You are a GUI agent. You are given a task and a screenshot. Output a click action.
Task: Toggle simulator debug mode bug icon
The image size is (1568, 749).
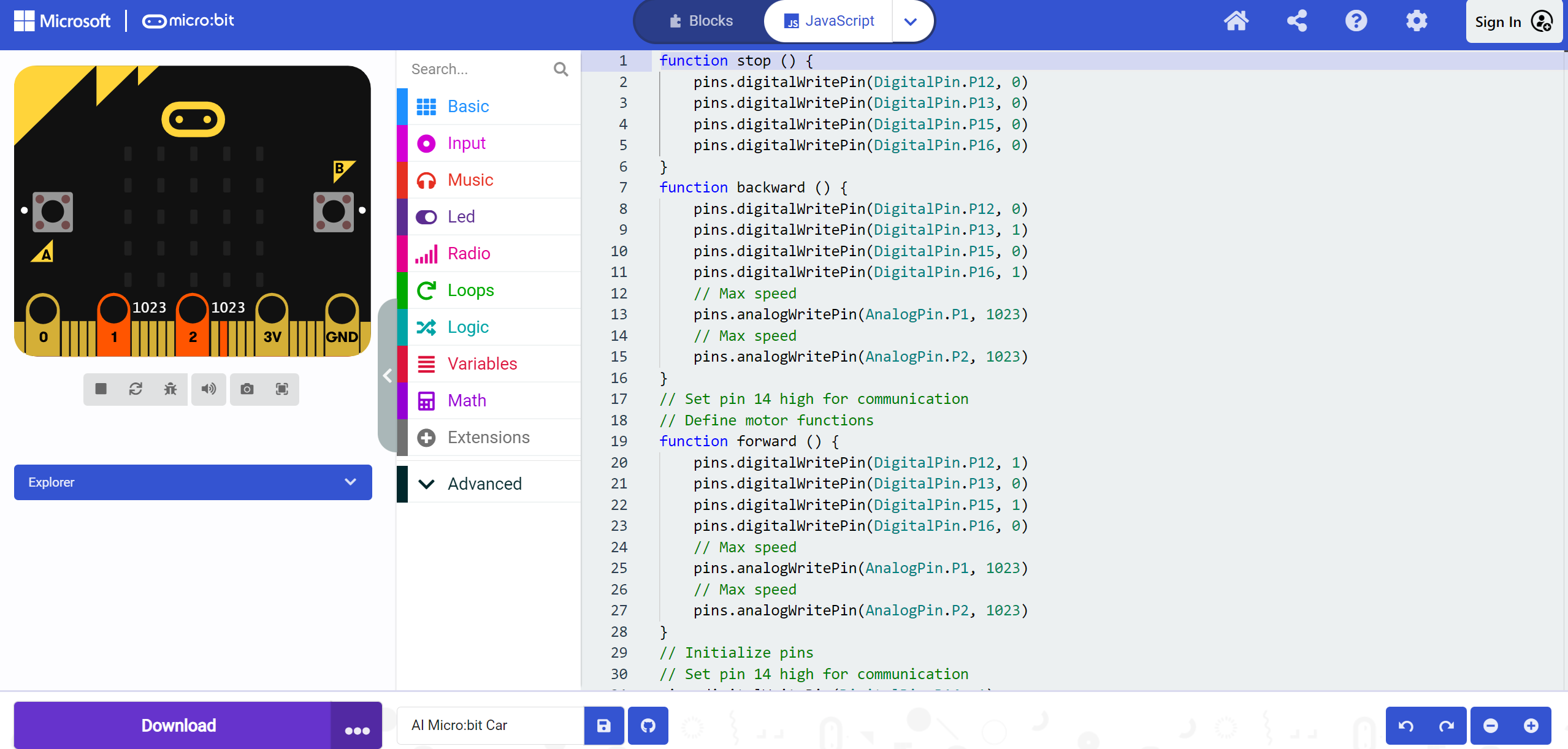[170, 389]
